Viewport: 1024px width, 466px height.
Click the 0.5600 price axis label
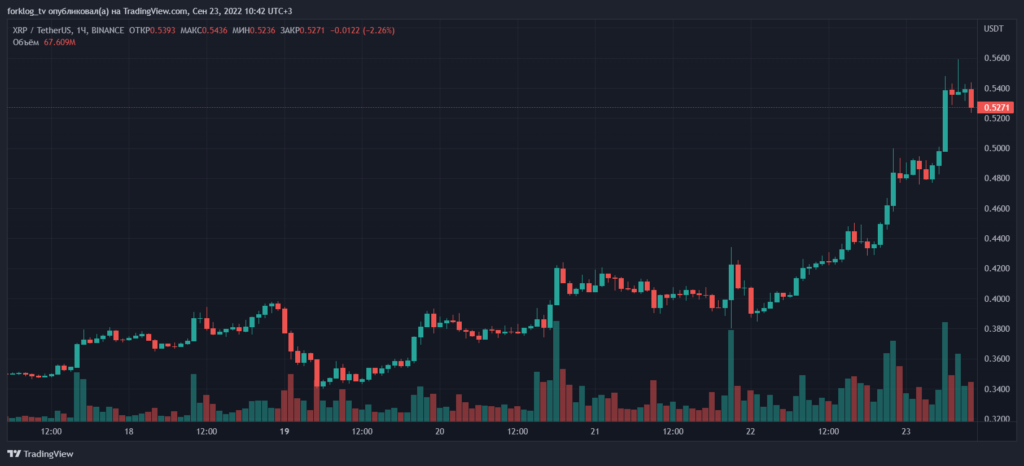pos(997,58)
